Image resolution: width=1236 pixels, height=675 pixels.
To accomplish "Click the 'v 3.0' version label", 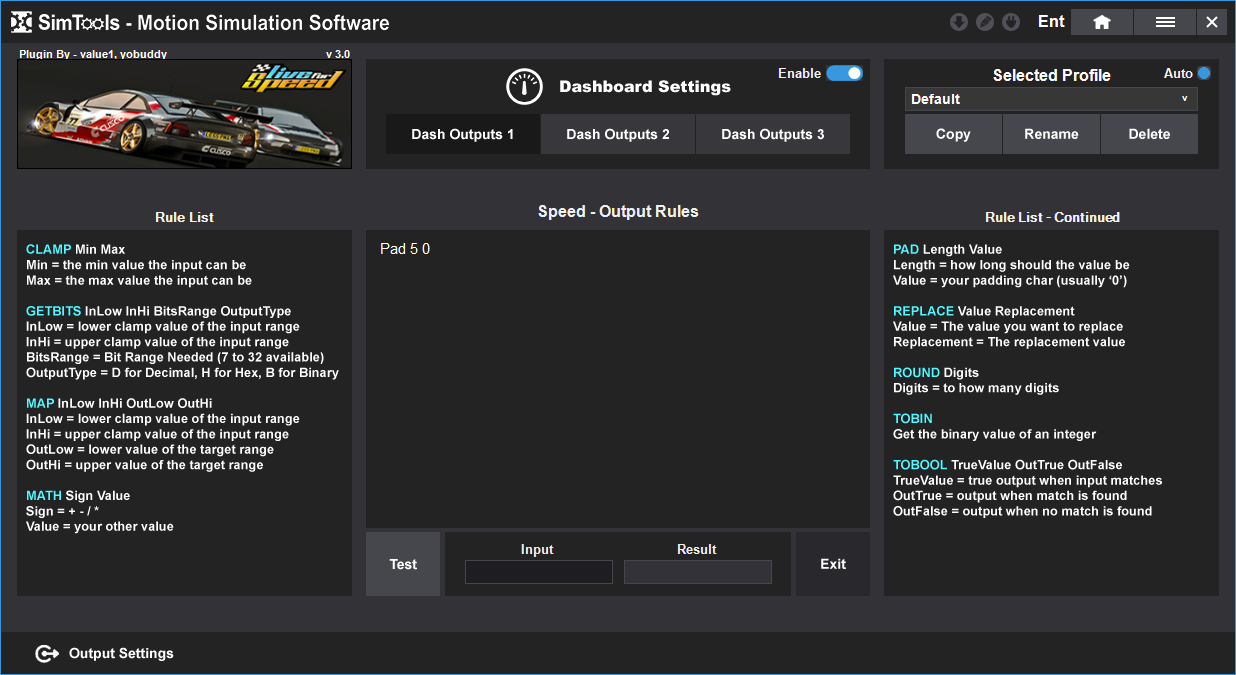I will tap(338, 54).
